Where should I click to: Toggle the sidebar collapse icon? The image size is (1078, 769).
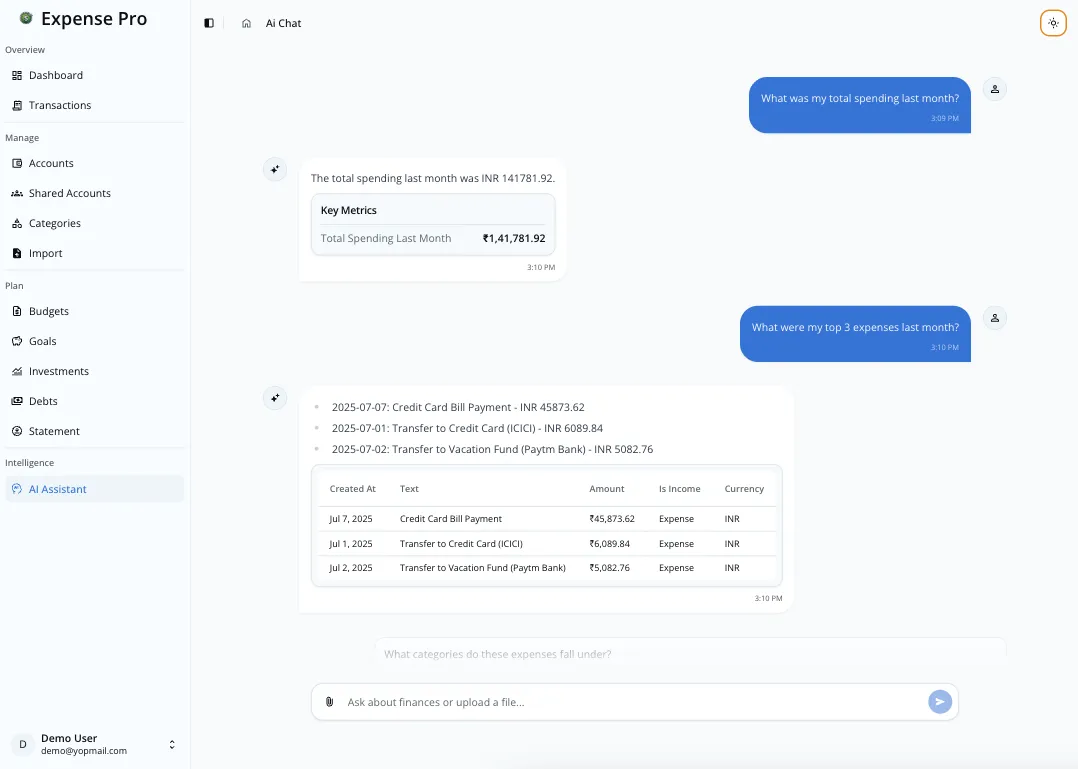click(x=209, y=23)
